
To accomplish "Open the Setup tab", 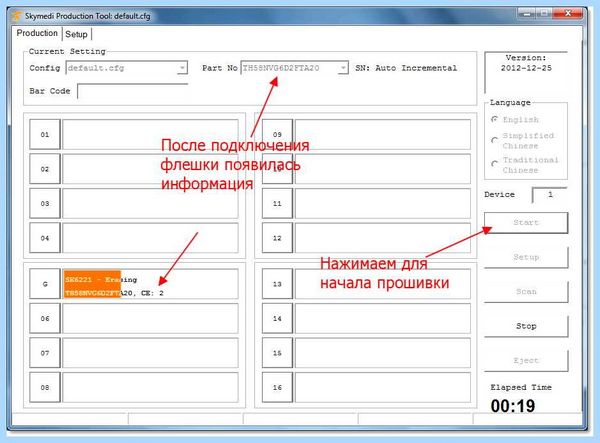I will tap(77, 34).
